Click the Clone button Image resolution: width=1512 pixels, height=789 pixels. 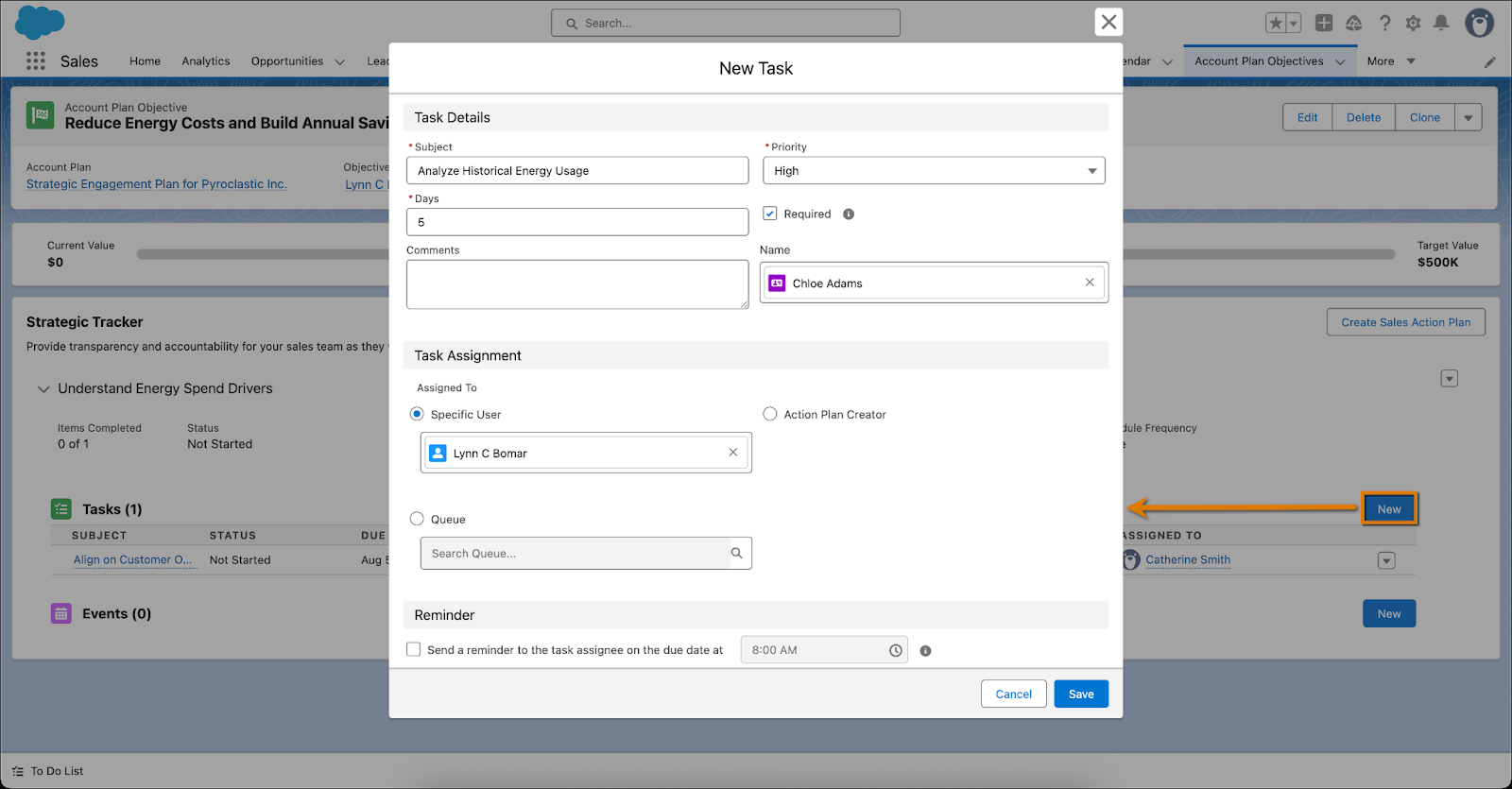1425,117
